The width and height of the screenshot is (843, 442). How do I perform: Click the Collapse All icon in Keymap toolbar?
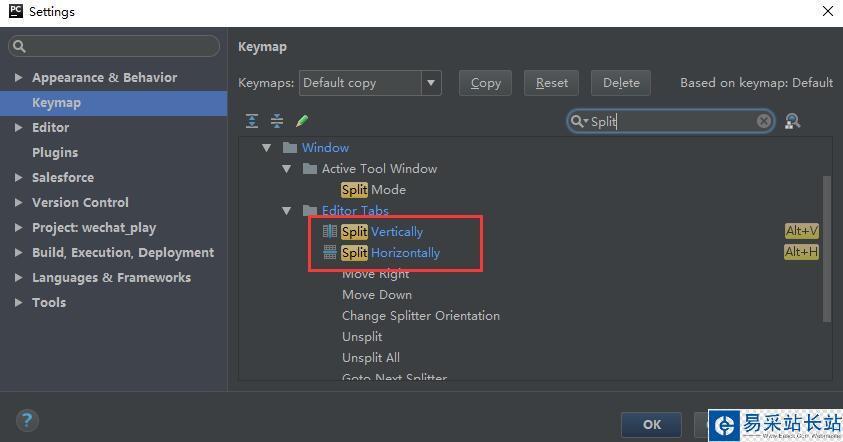coord(277,121)
